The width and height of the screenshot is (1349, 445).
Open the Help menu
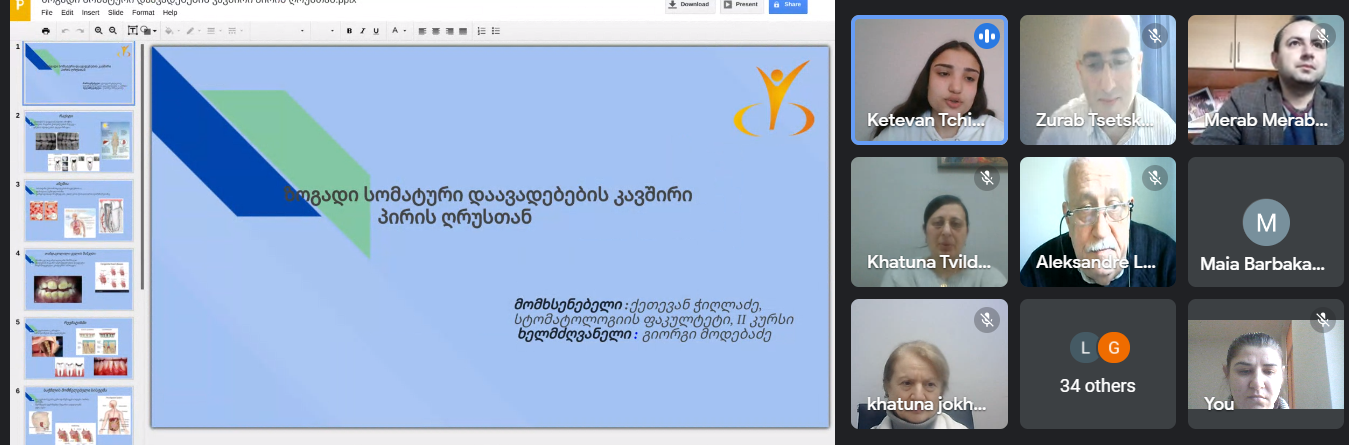click(x=170, y=13)
